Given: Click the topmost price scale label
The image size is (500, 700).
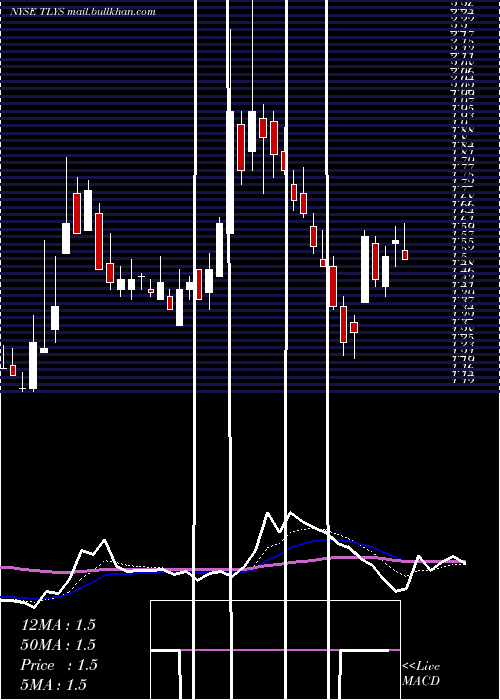Looking at the screenshot, I should click(x=462, y=4).
